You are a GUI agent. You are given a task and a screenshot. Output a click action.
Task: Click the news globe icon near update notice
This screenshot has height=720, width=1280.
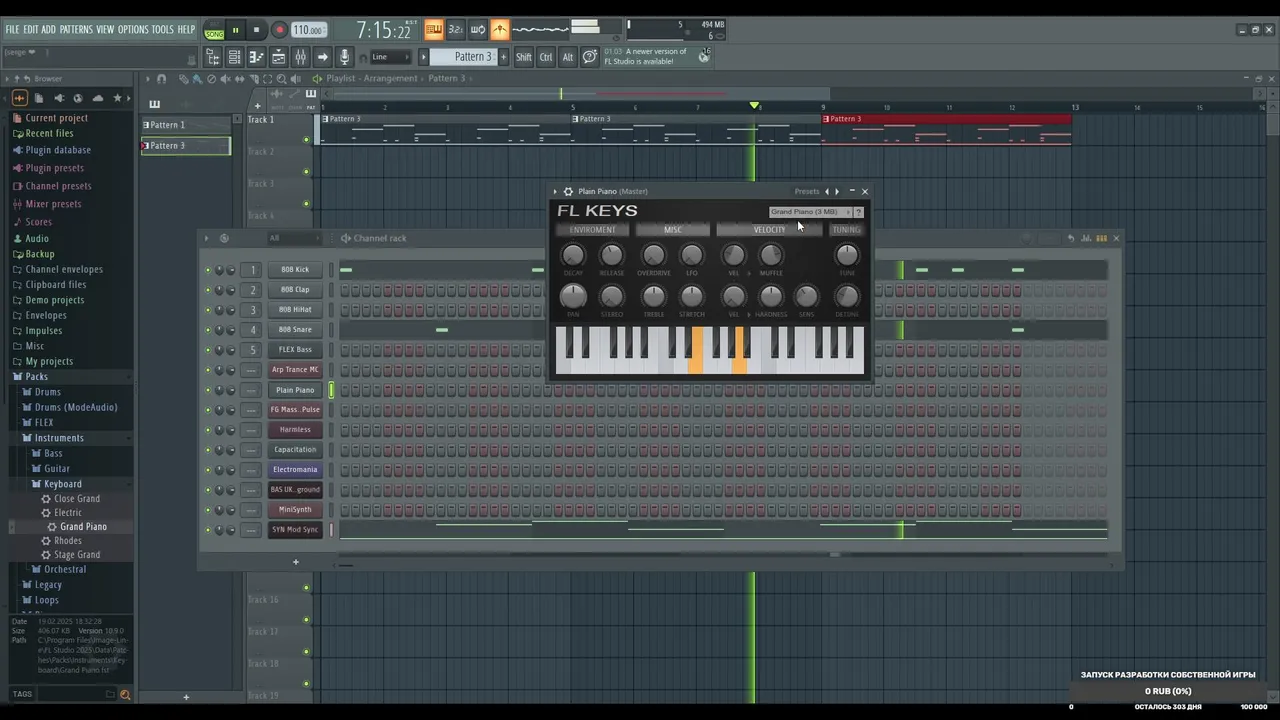704,57
